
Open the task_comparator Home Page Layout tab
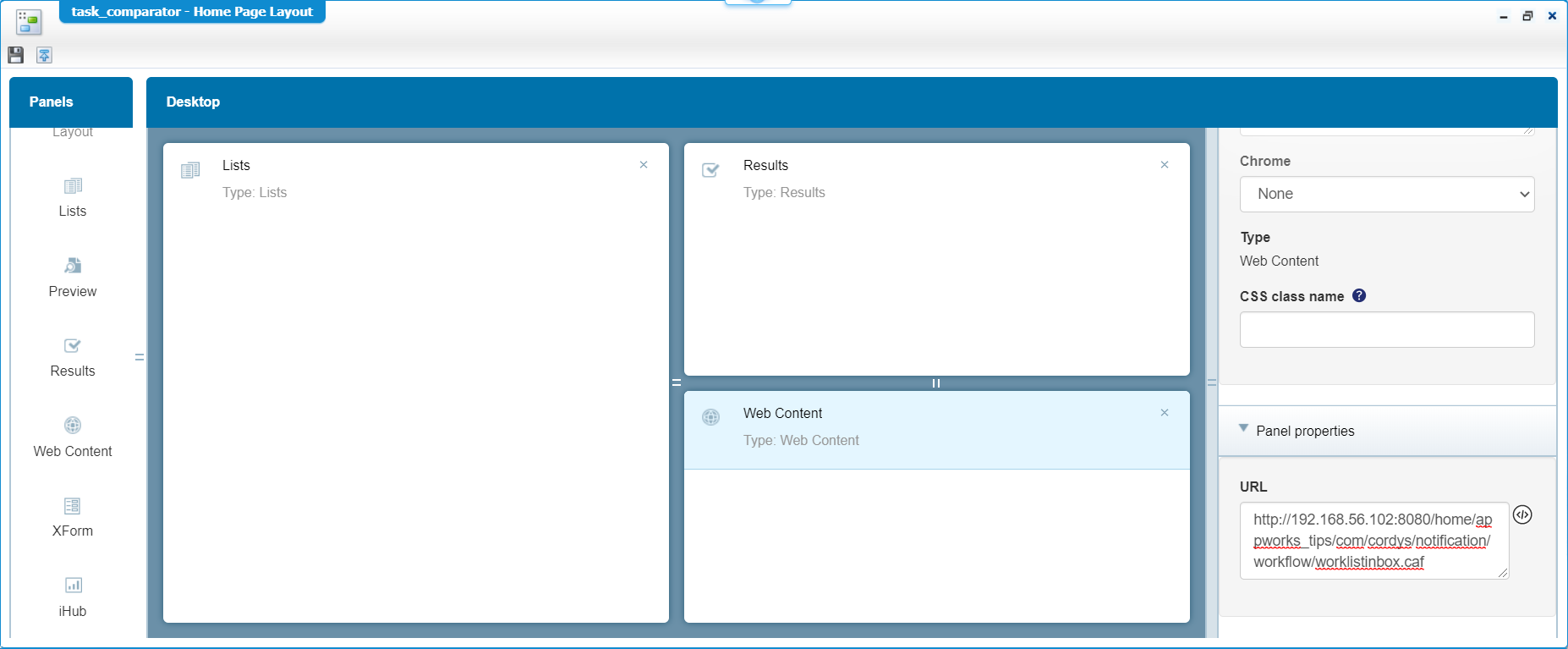192,12
